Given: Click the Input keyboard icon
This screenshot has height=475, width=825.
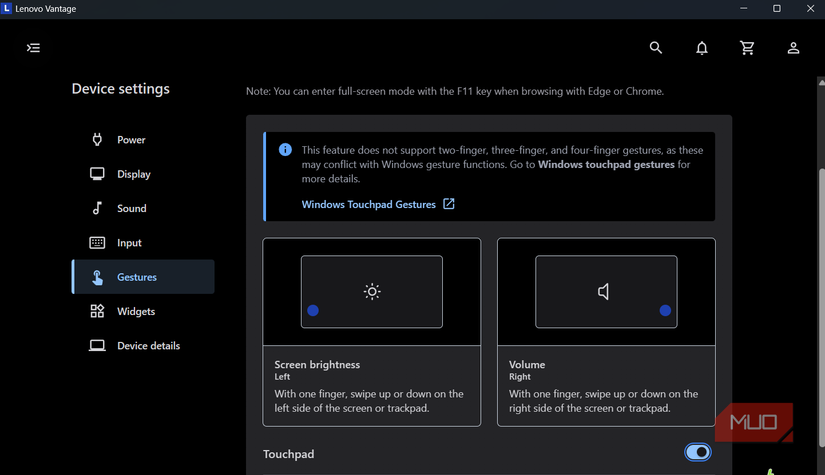Looking at the screenshot, I should (x=97, y=242).
